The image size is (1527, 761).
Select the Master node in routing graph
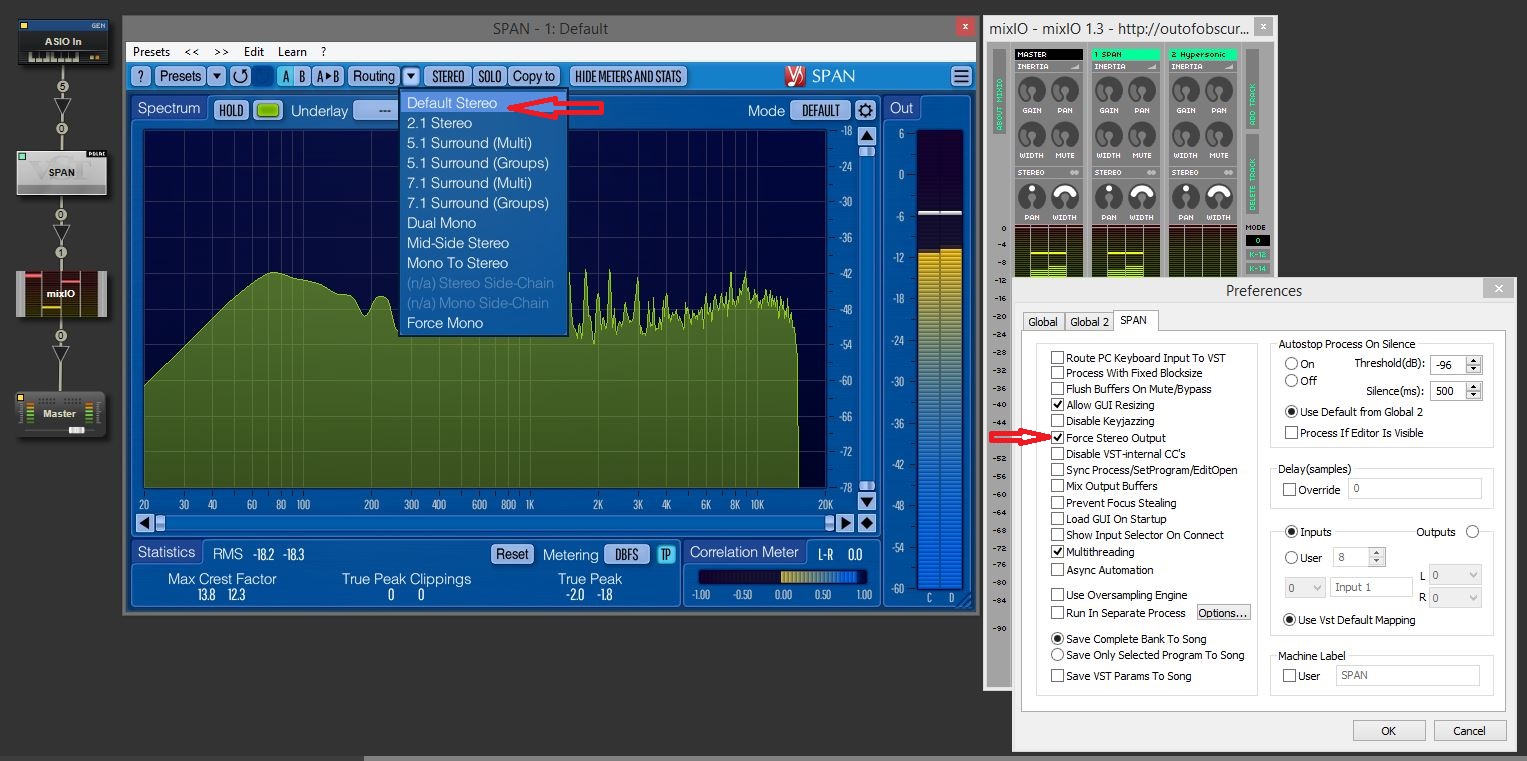pos(61,413)
